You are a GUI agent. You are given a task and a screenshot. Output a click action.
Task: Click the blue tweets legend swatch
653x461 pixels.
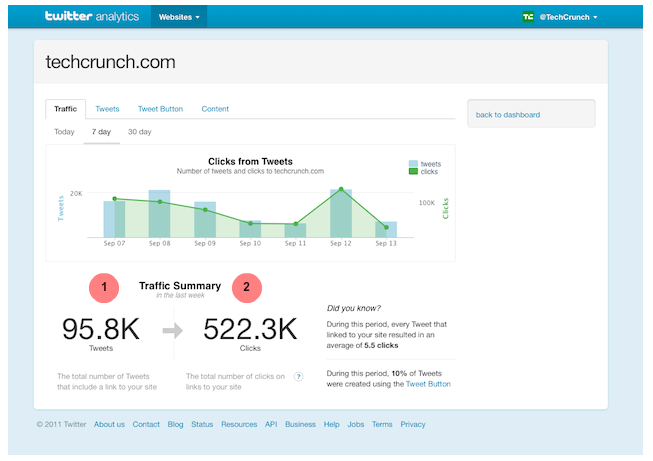[413, 163]
